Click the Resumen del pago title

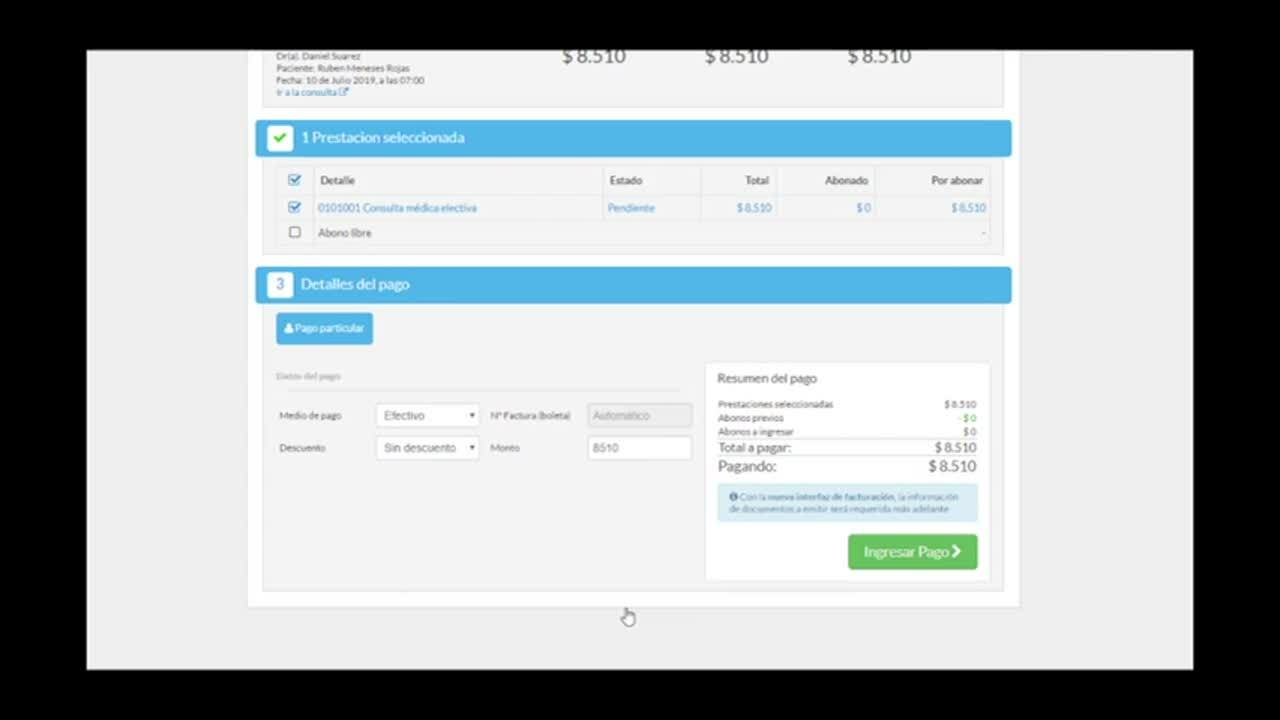click(767, 379)
